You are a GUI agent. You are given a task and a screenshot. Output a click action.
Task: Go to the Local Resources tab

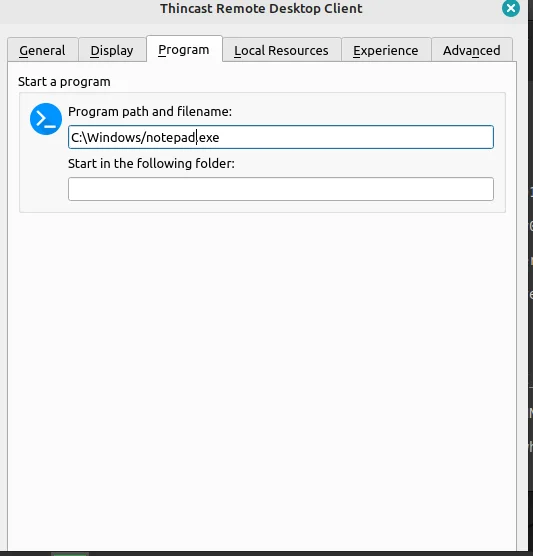click(282, 50)
